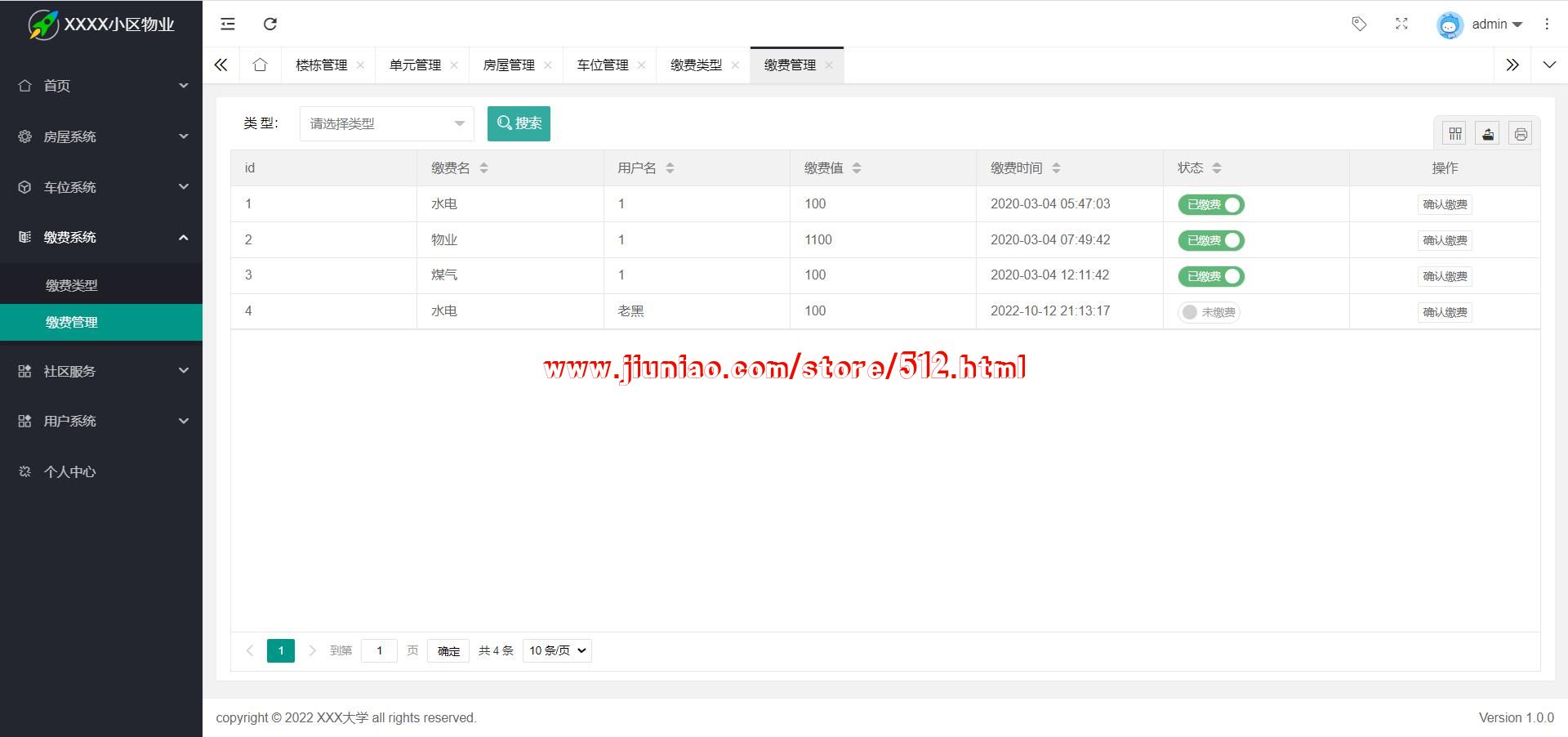This screenshot has width=1568, height=737.
Task: Sort by 缴费时间 column
Action: pyautogui.click(x=1056, y=167)
